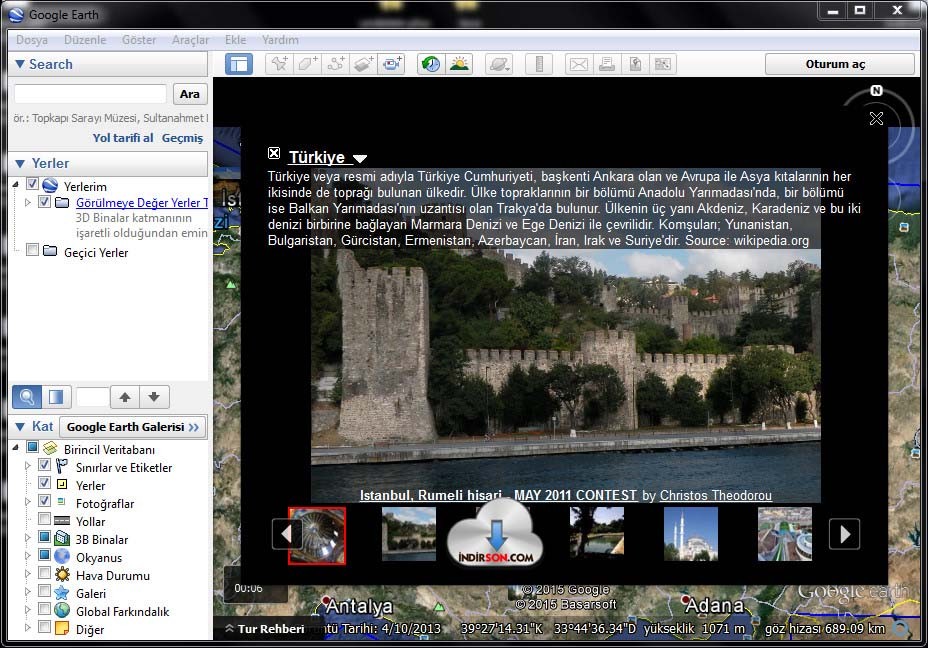The width and height of the screenshot is (928, 648).
Task: Click the panel view icon beside the magnifier
Action: coord(57,396)
